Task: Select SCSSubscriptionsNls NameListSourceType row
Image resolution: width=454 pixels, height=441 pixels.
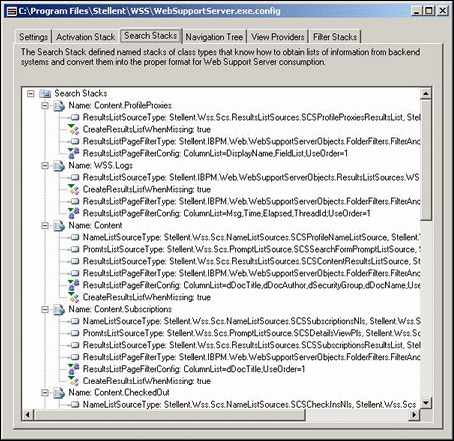Action: coord(251,321)
